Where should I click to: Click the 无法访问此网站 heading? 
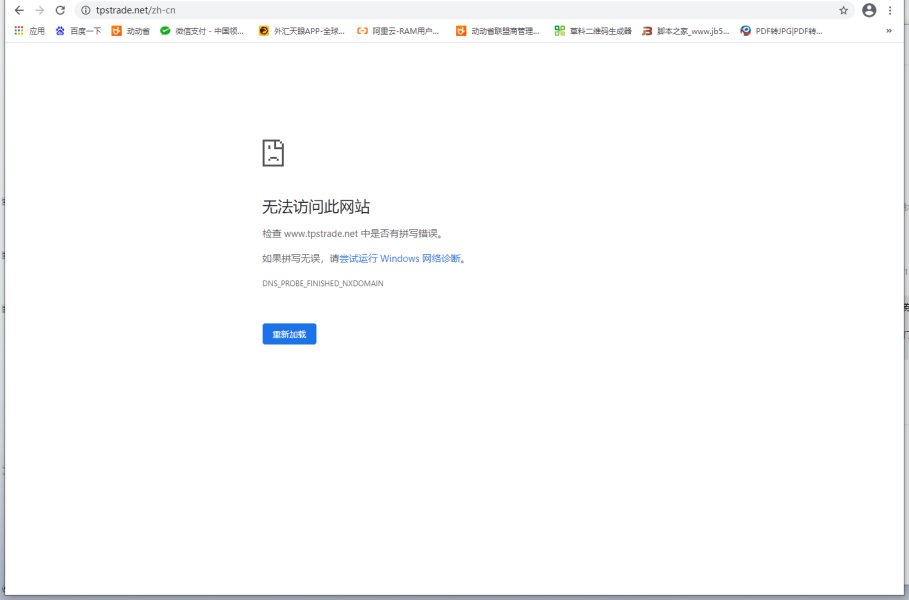(x=316, y=207)
